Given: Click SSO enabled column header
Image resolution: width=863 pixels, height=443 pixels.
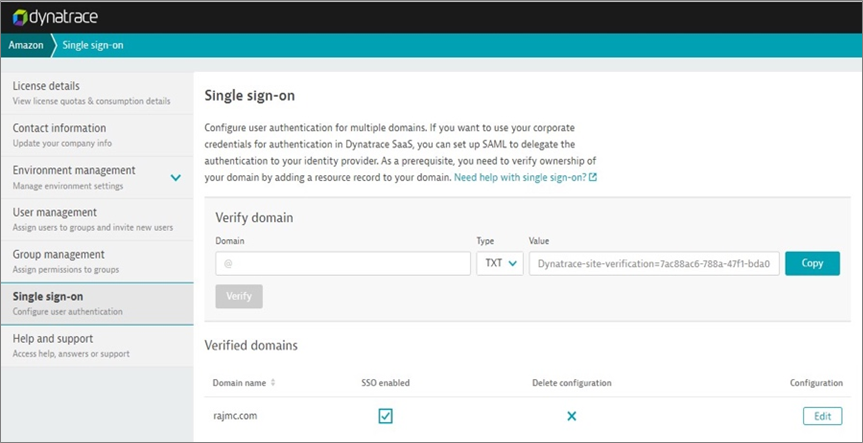Looking at the screenshot, I should (x=385, y=382).
